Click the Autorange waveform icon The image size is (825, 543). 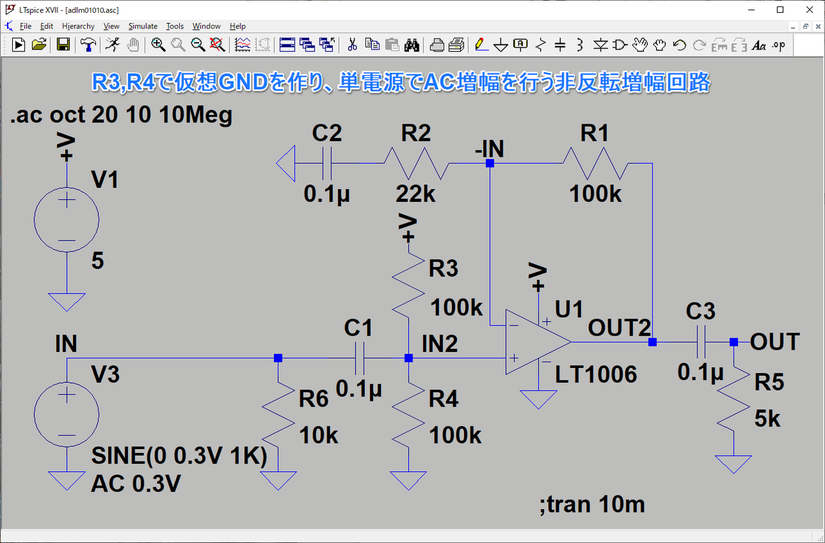pyautogui.click(x=243, y=45)
